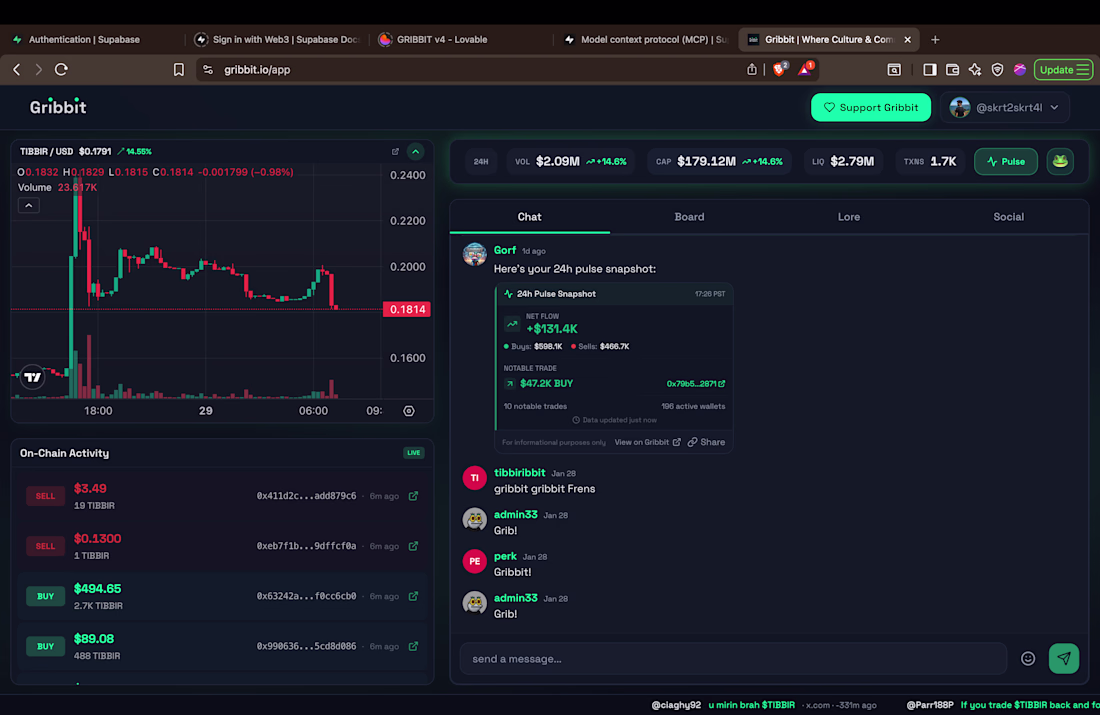Toggle the browser sidebar panel icon
This screenshot has width=1100, height=715.
(930, 69)
